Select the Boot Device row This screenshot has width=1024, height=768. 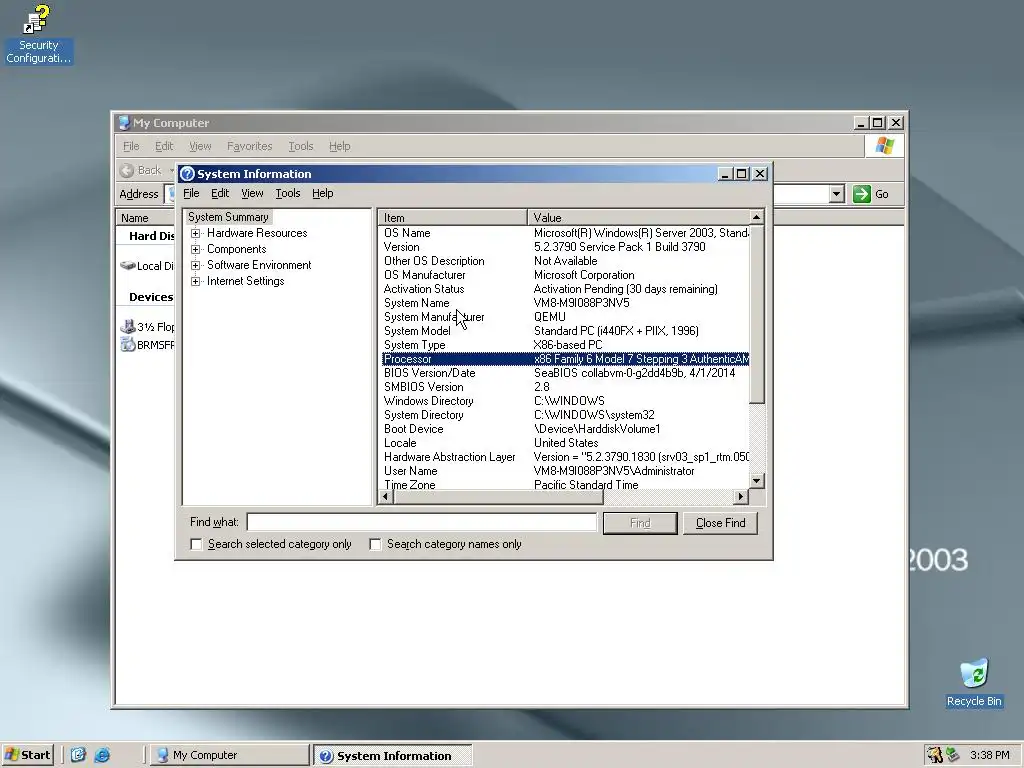click(x=565, y=429)
